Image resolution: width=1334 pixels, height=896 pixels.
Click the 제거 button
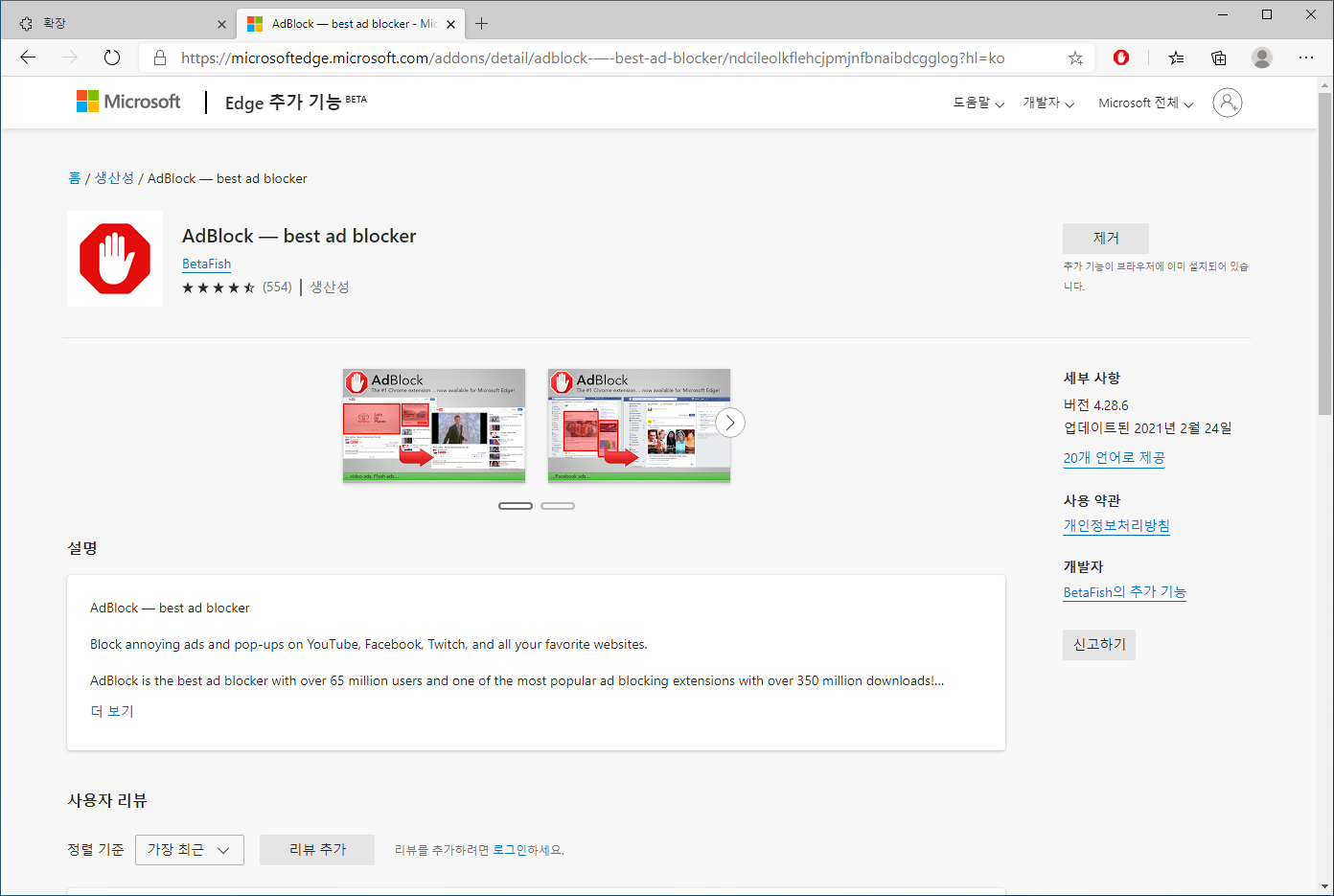pyautogui.click(x=1106, y=238)
